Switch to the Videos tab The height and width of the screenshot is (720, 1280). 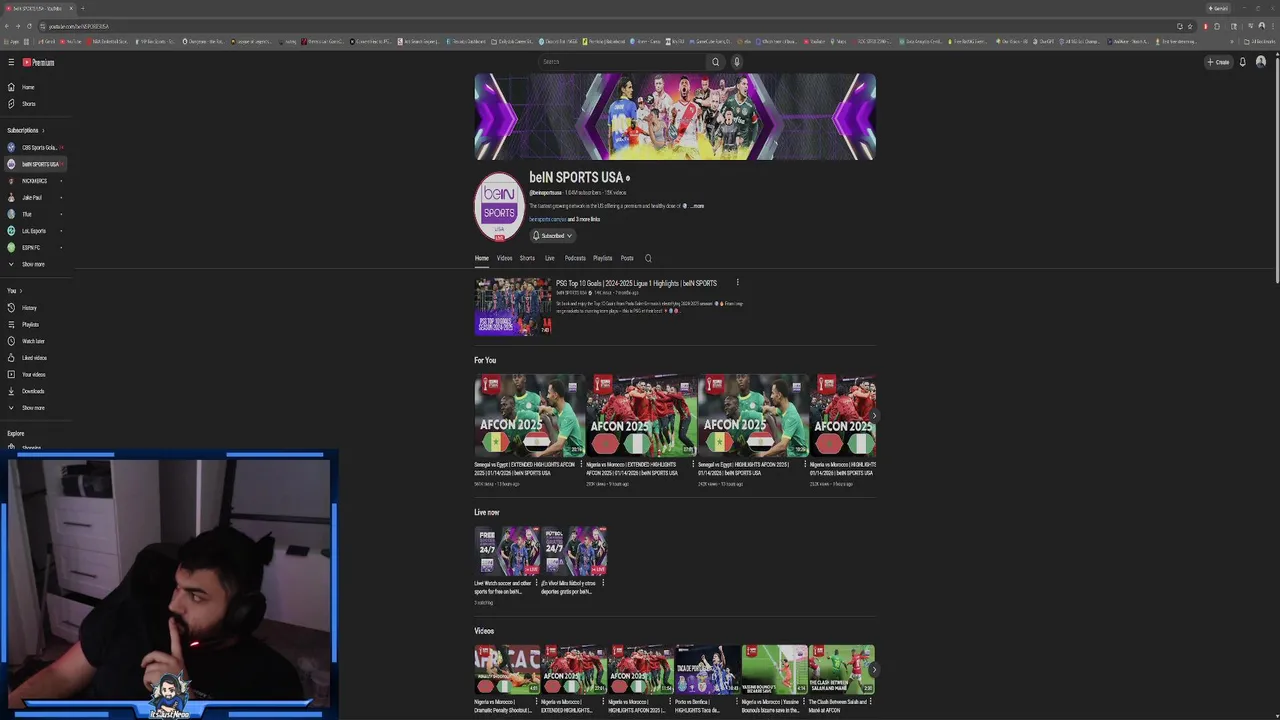(x=504, y=258)
